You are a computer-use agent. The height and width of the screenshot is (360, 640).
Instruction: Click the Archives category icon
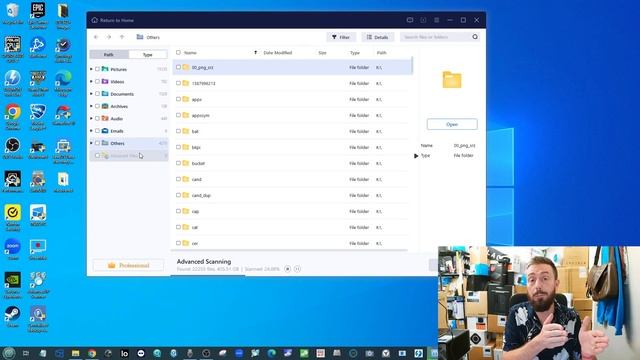[x=105, y=106]
